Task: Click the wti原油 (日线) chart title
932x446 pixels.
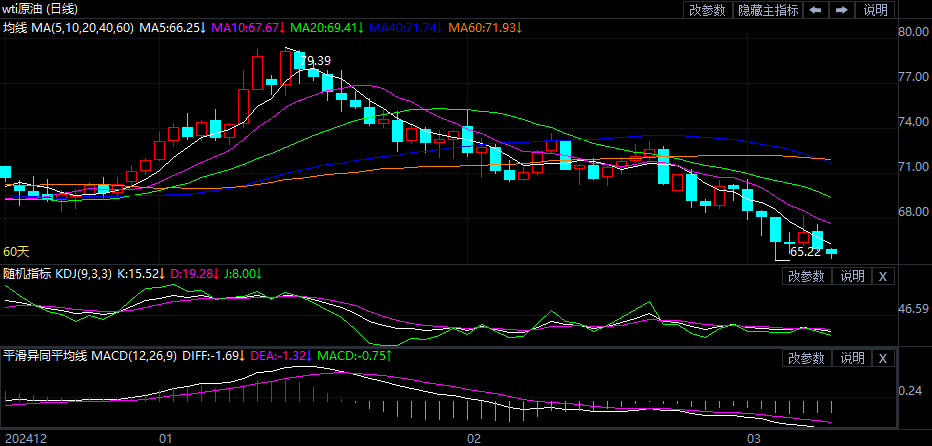Action: 40,9
